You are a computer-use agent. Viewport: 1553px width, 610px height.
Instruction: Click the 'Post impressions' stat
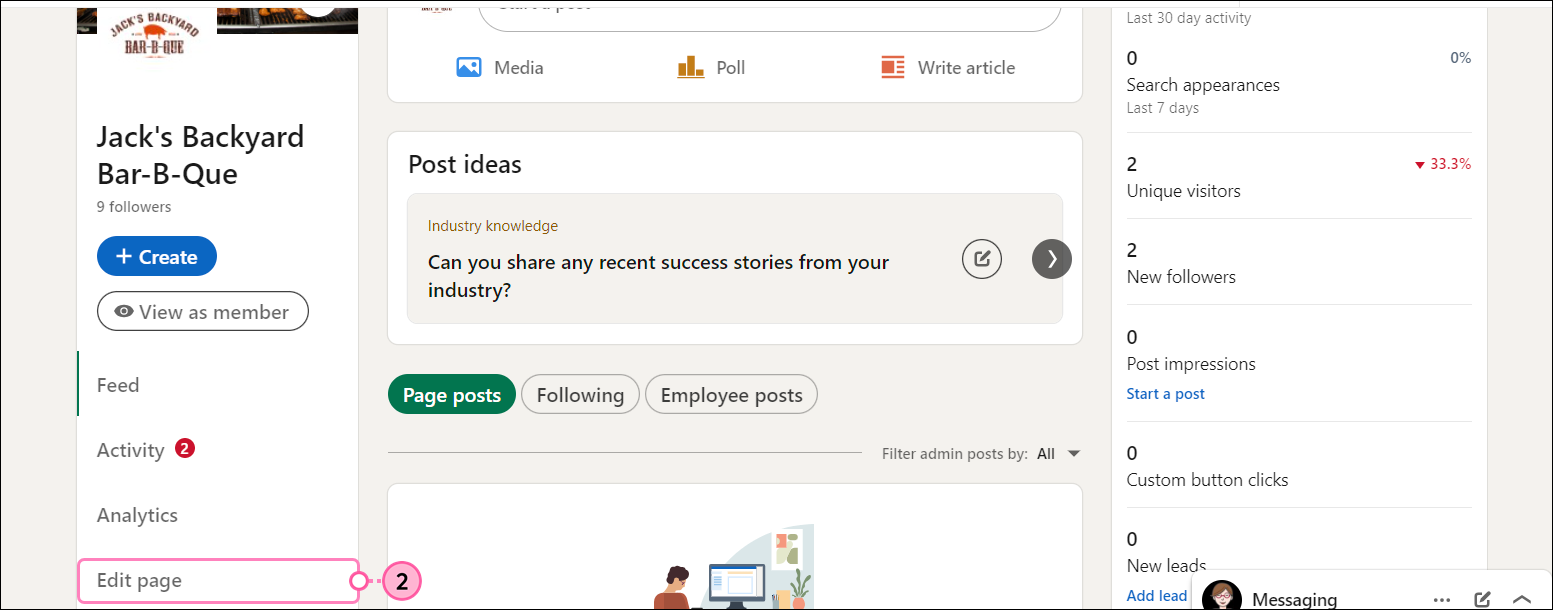[x=1191, y=363]
